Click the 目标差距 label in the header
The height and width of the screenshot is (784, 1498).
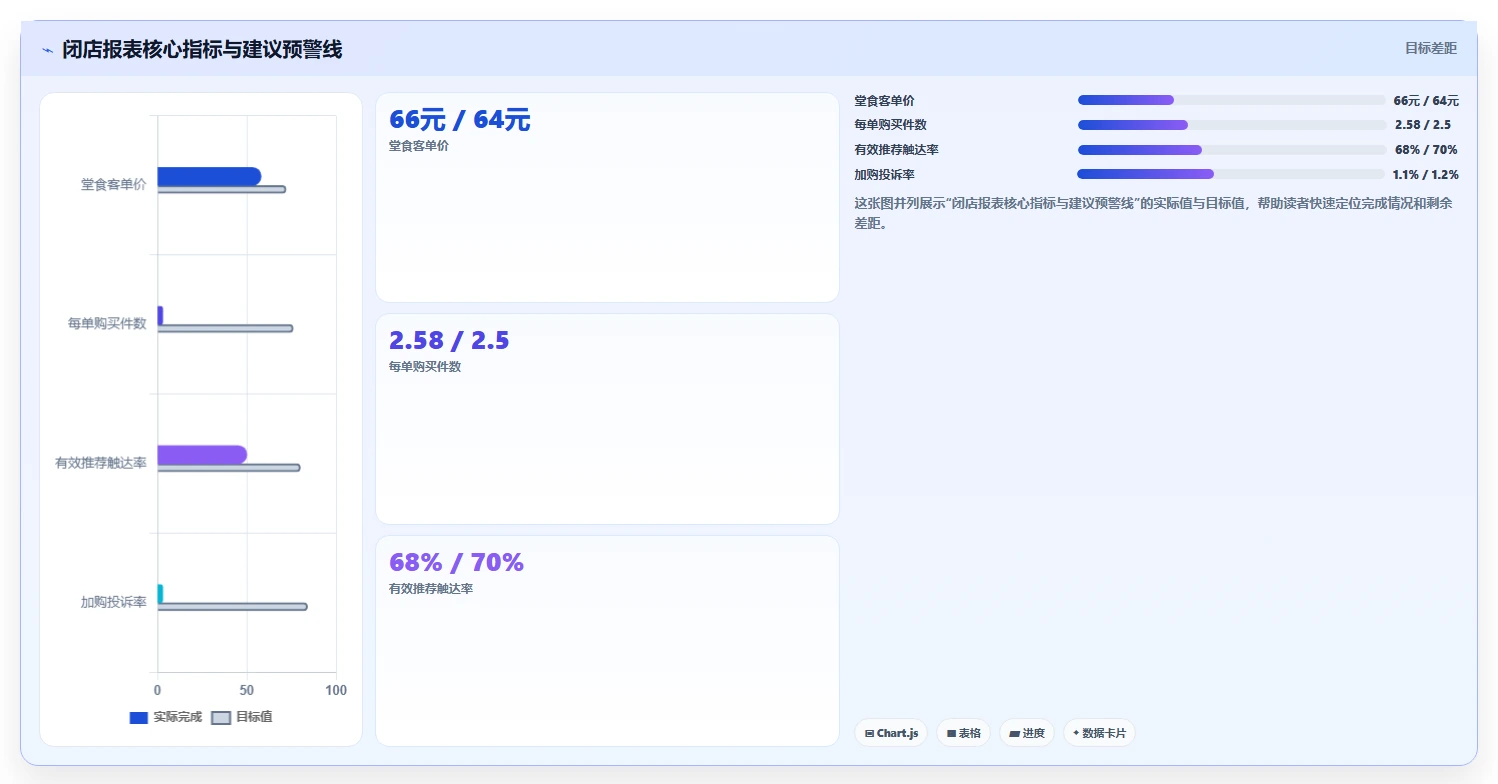1431,48
